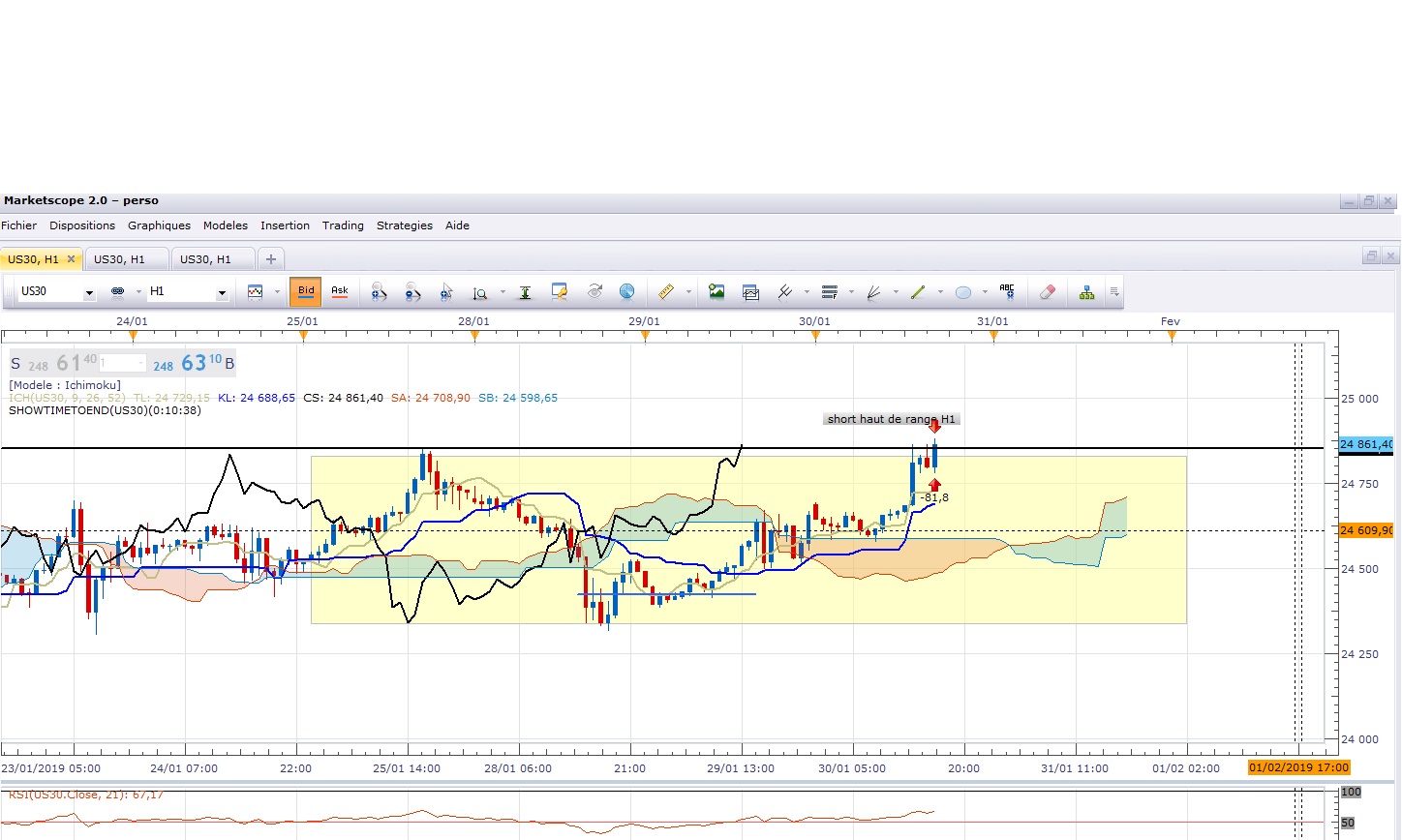This screenshot has height=840, width=1402.
Task: Switch to the second US30, H1 tab
Action: [x=119, y=259]
